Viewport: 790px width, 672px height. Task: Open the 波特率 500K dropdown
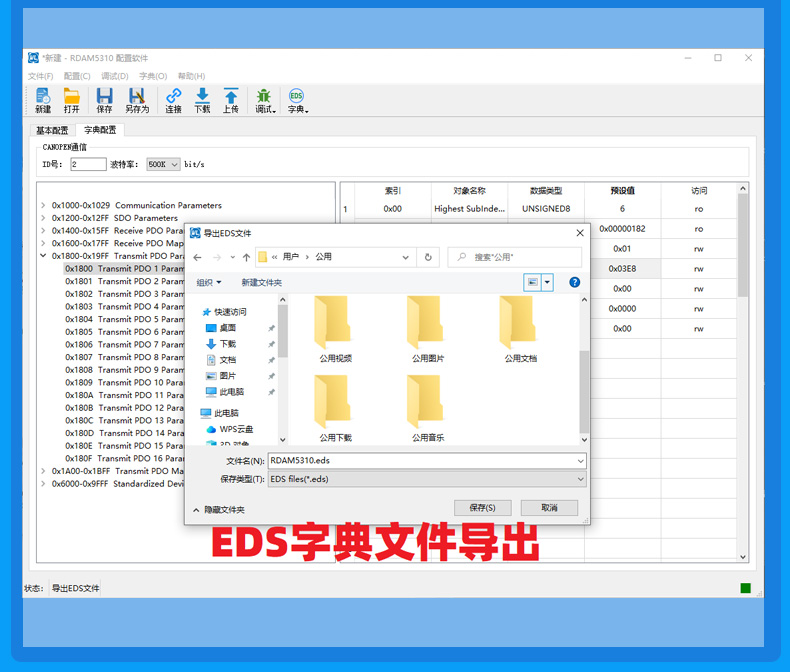pos(163,164)
